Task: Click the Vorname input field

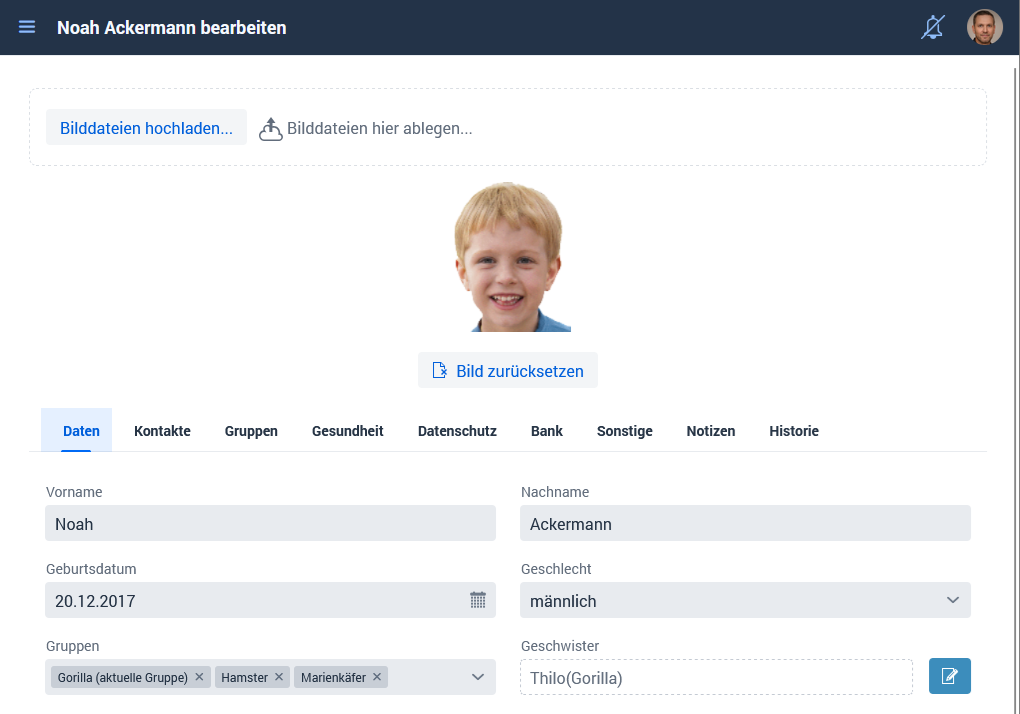Action: click(x=270, y=523)
